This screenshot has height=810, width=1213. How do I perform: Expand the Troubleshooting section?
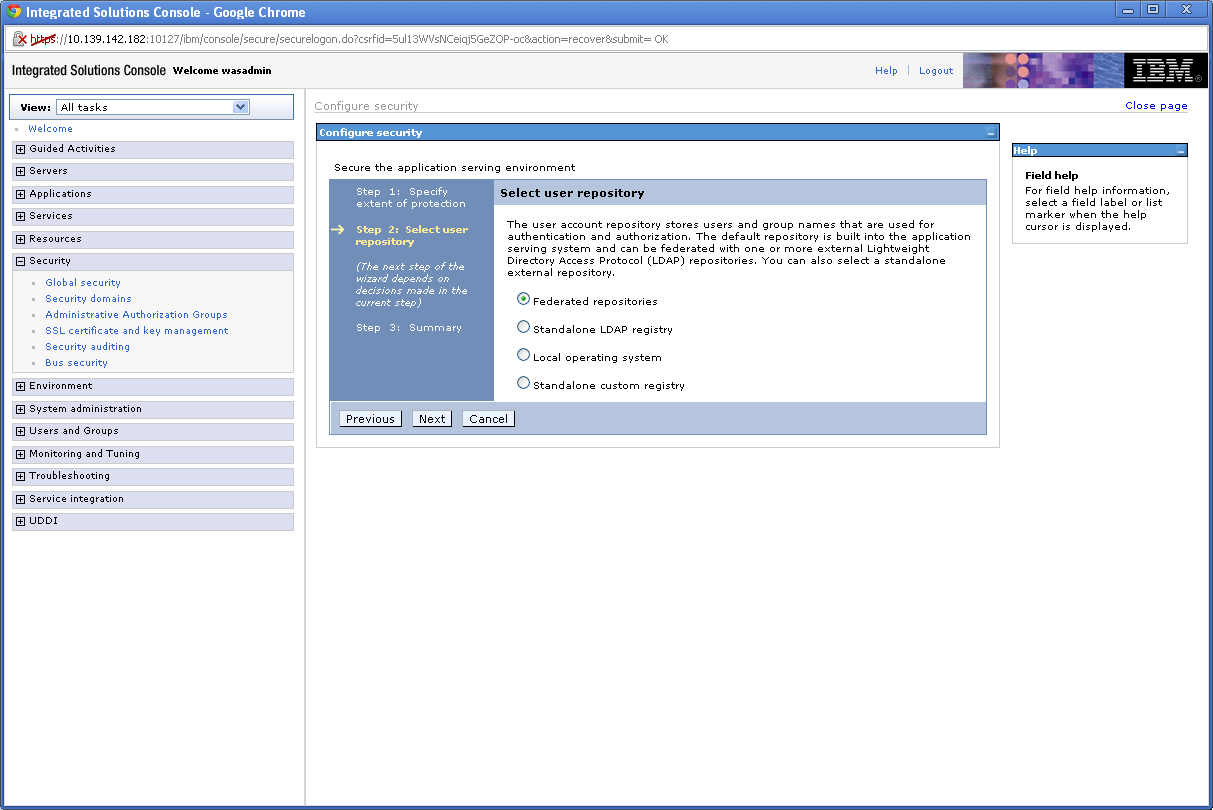[20, 476]
